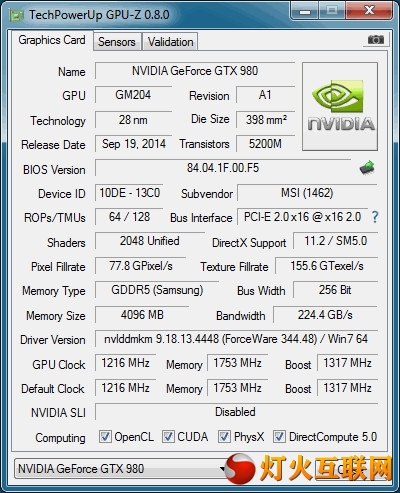Image resolution: width=400 pixels, height=493 pixels.
Task: Open the NVIDIA GeForce GTX 980 dropdown
Action: [121, 469]
